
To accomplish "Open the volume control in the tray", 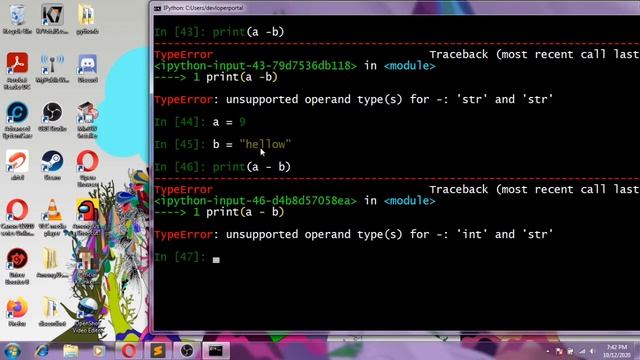I will 592,351.
